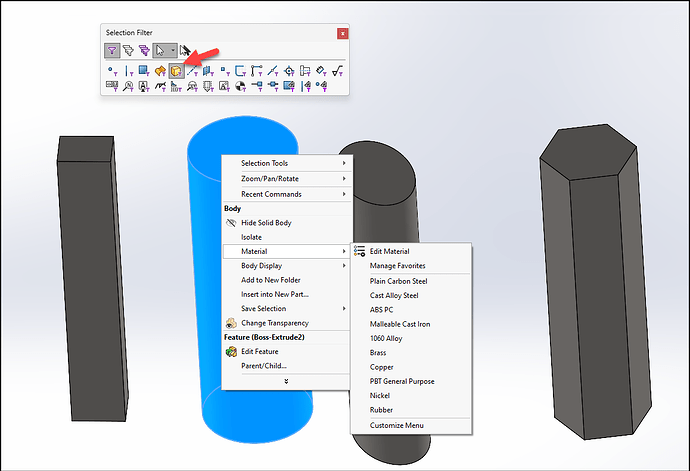Viewport: 690px width, 471px height.
Task: Click the Clear All Filters button
Action: point(128,49)
